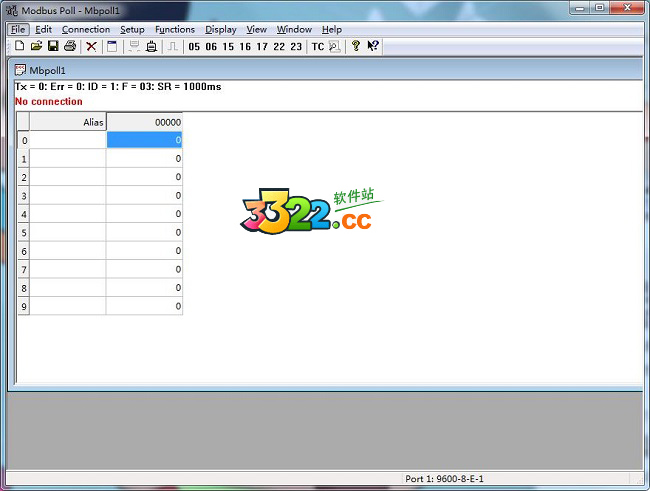This screenshot has height=491, width=650.
Task: Open the Setup menu
Action: point(132,29)
